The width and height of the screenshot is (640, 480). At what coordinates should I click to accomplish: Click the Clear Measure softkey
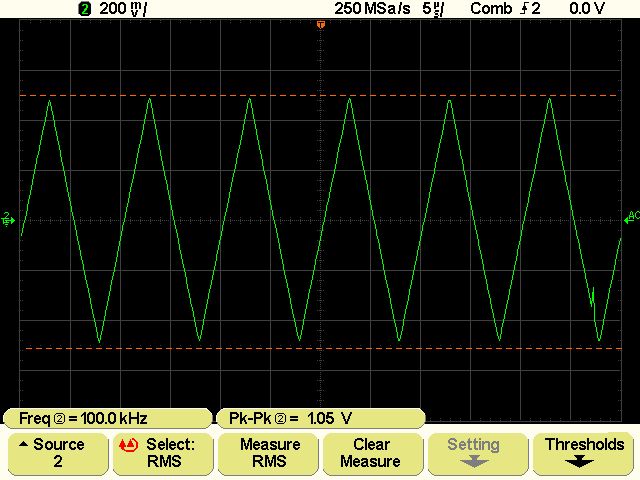point(372,454)
